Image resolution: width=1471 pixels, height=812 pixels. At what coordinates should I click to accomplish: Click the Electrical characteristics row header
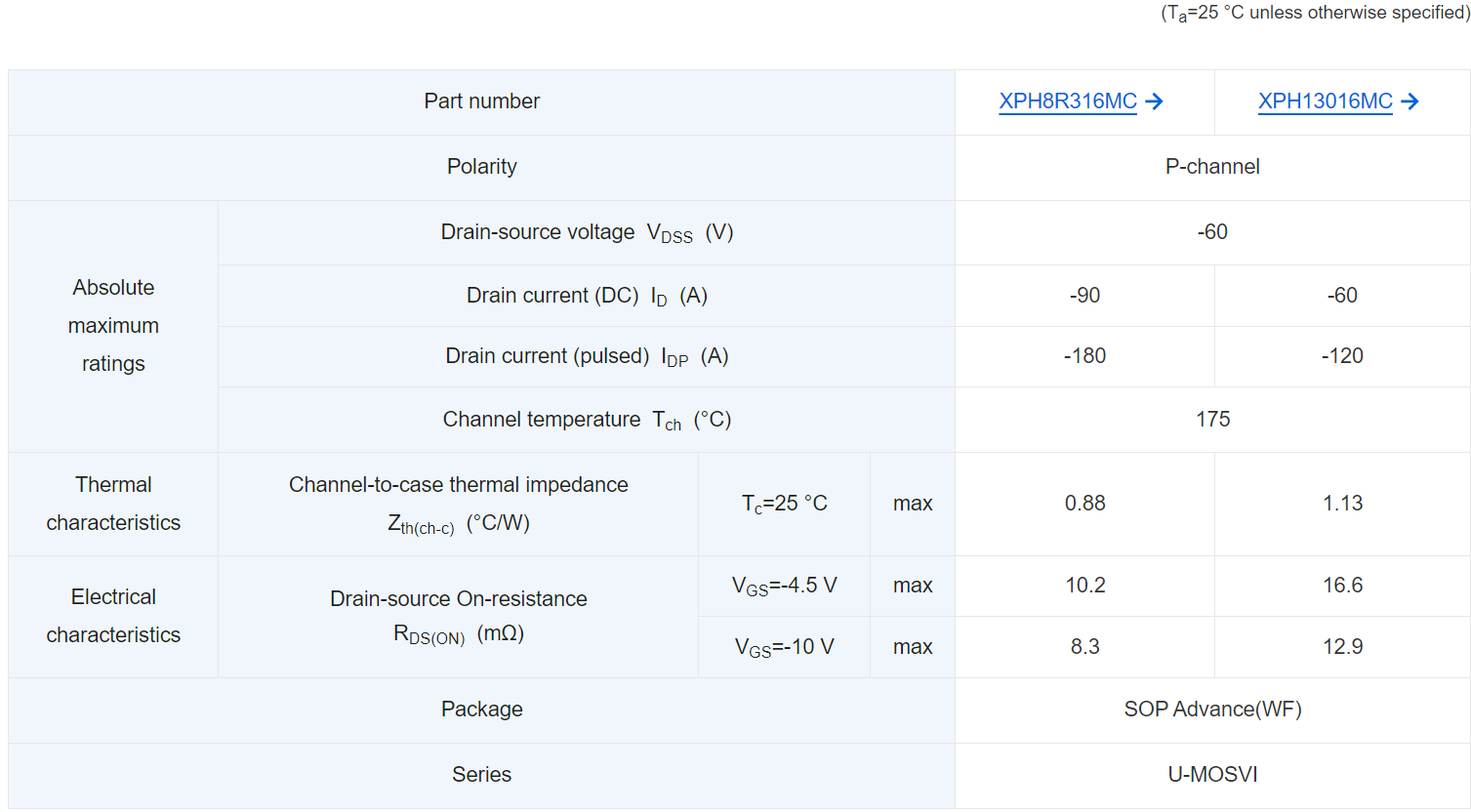113,616
